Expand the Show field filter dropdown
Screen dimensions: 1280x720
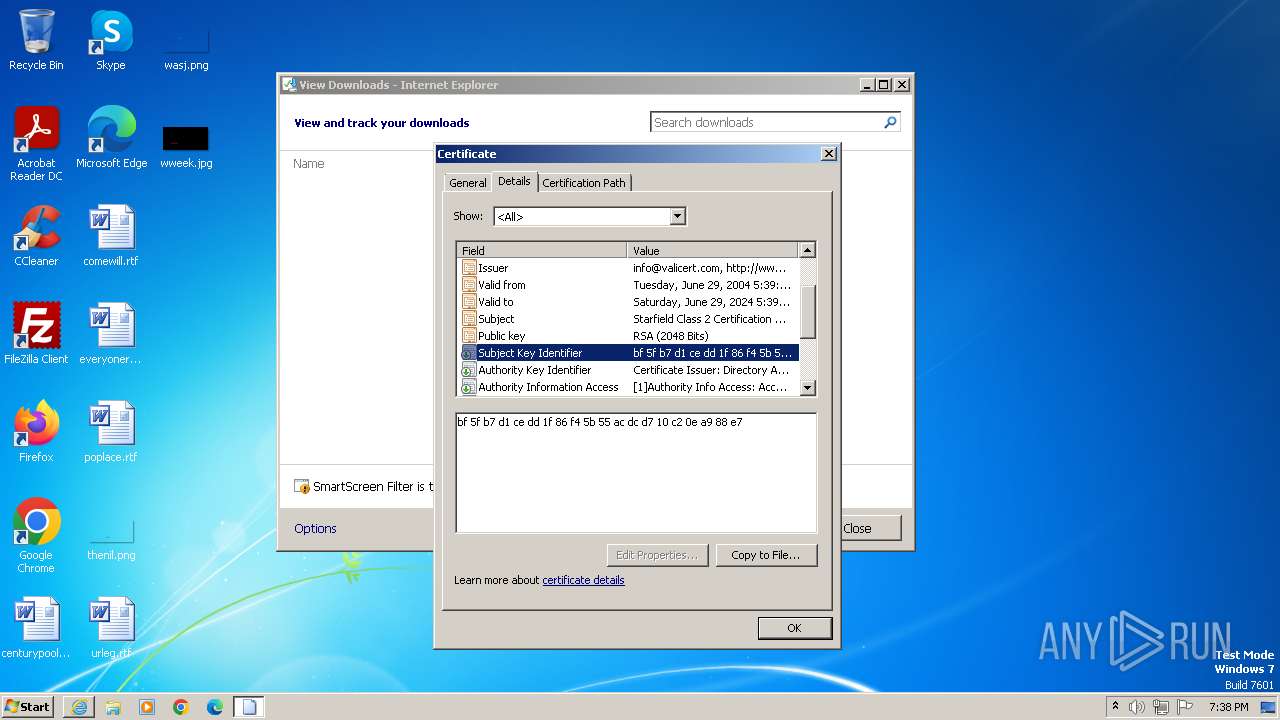[677, 216]
